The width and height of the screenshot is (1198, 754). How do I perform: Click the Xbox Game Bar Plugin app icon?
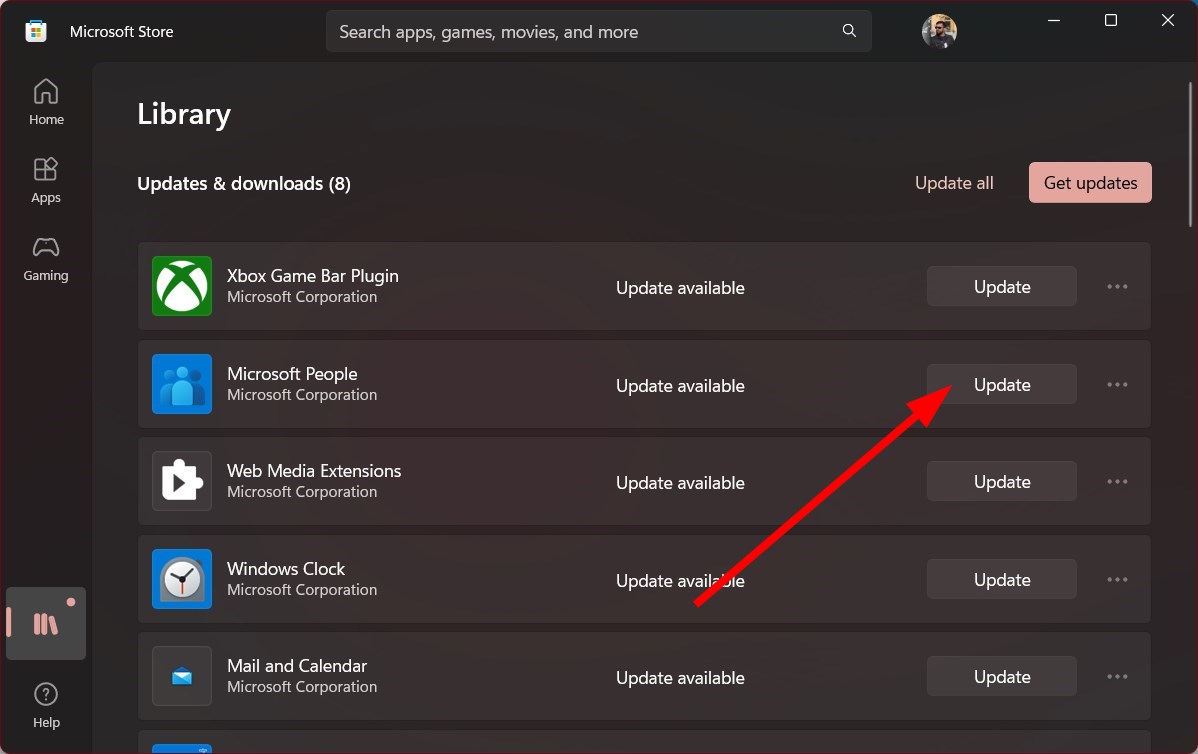point(181,286)
